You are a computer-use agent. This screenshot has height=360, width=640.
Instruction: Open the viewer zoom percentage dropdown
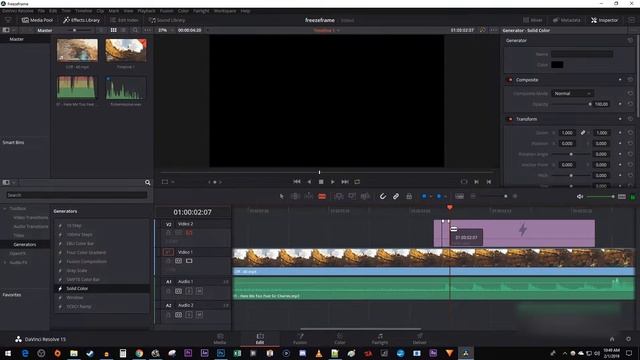pos(166,30)
